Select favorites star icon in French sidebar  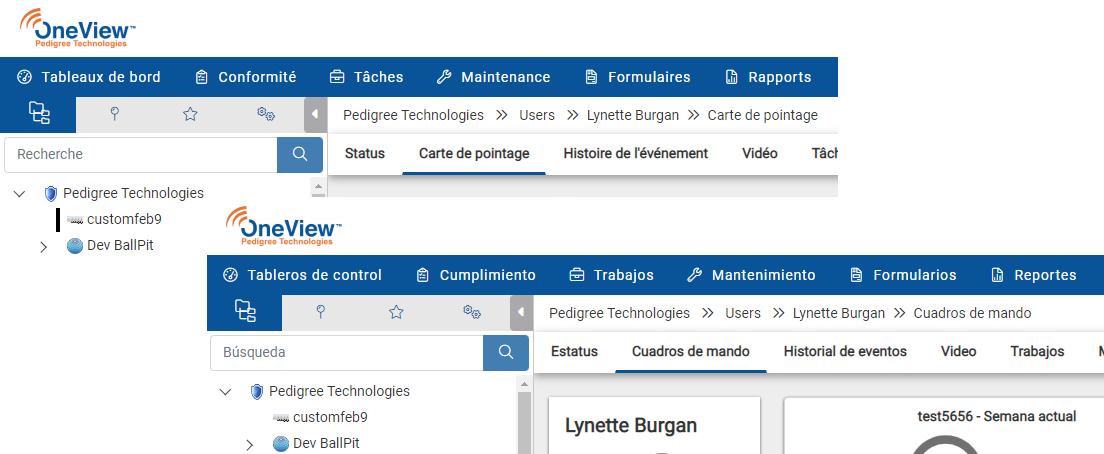tap(190, 114)
